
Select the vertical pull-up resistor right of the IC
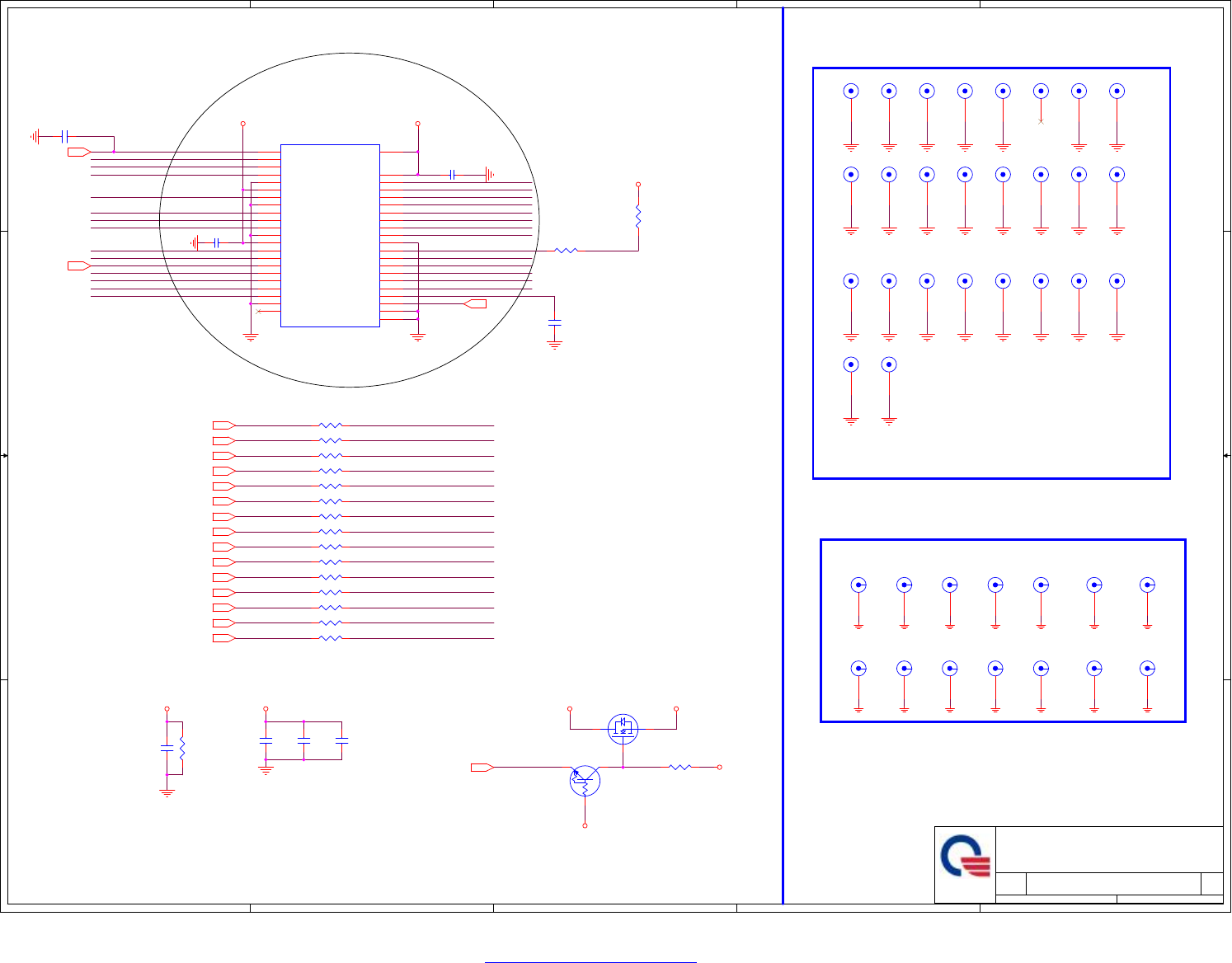pos(638,218)
